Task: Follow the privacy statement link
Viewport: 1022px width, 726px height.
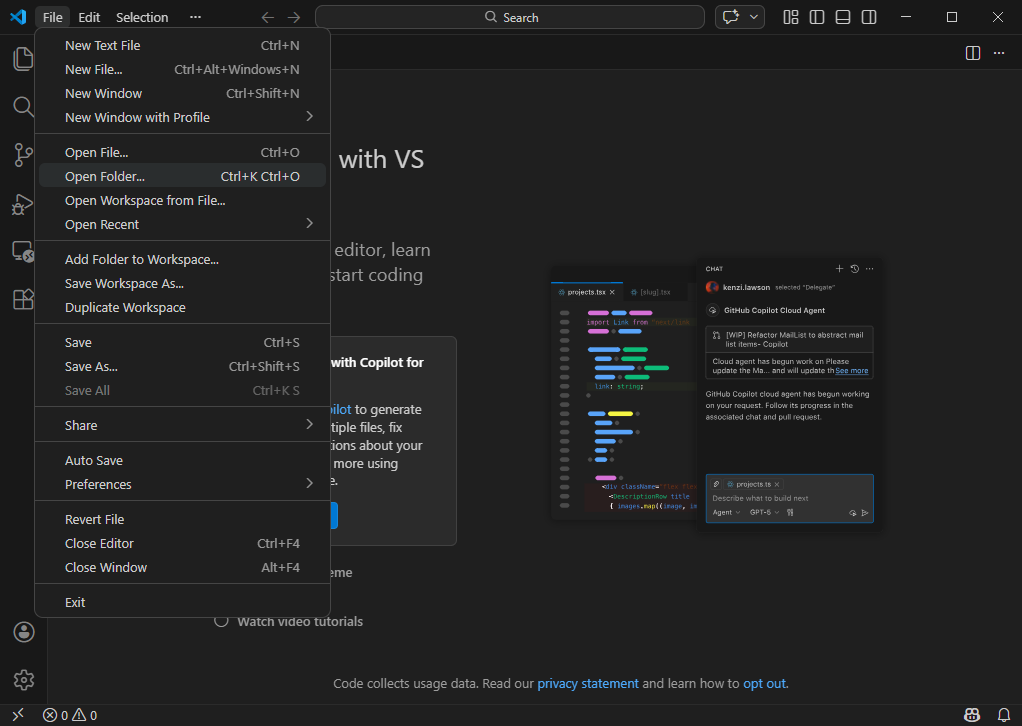Action: click(587, 684)
